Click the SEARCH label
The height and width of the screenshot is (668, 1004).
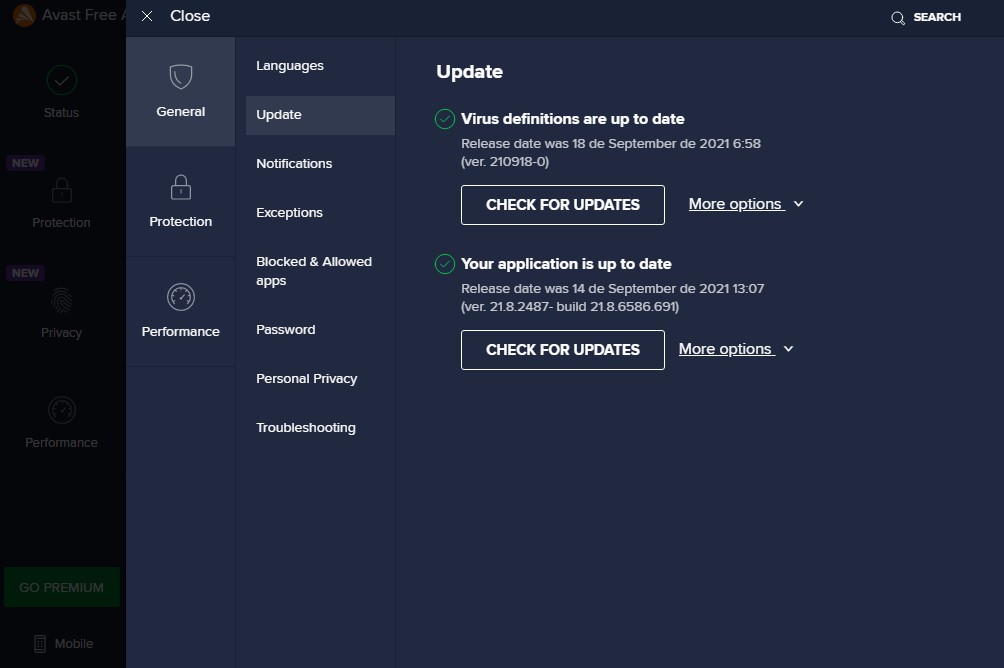coord(937,17)
